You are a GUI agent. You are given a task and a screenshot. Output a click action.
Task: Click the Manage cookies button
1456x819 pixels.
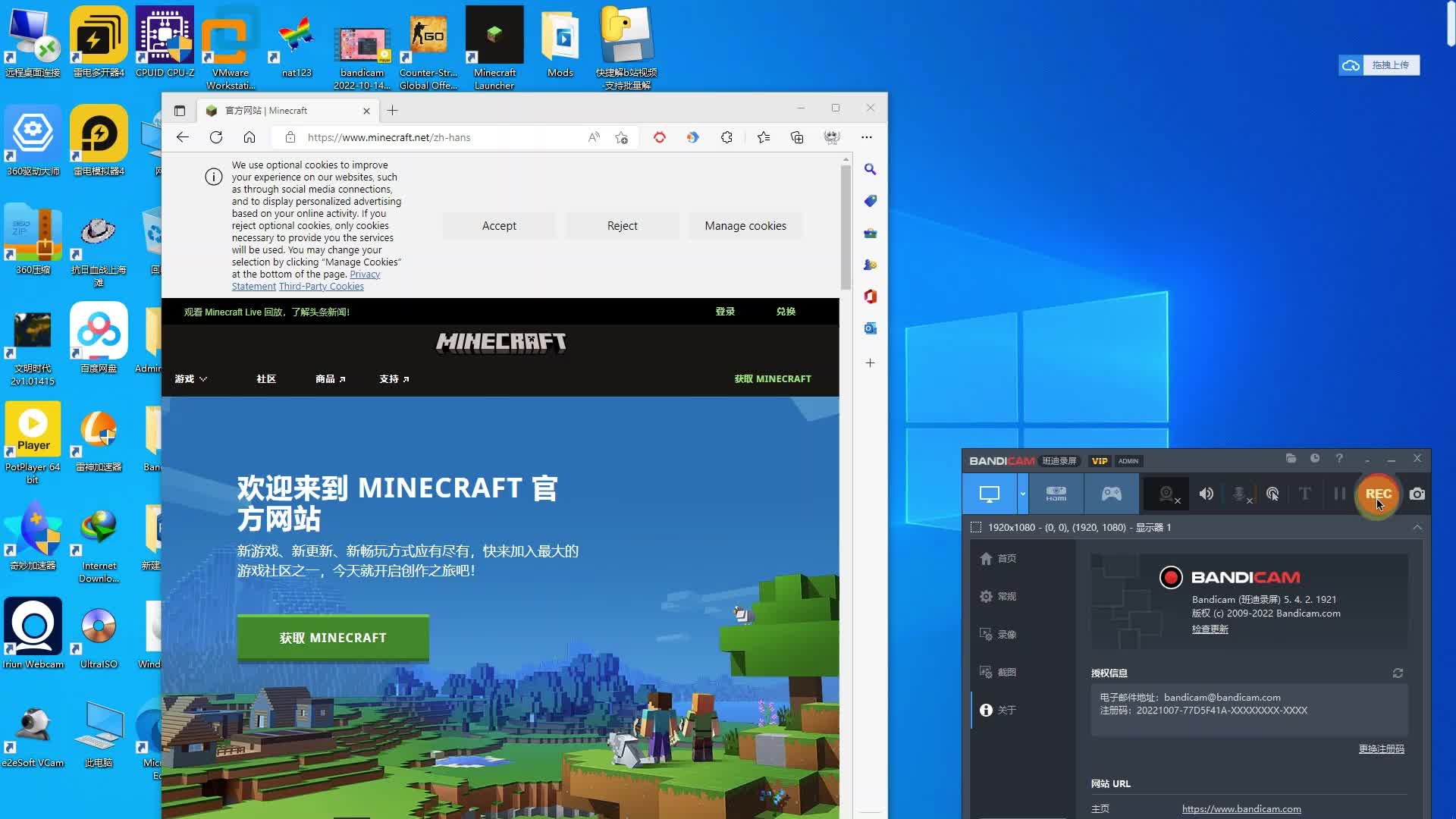click(x=745, y=226)
